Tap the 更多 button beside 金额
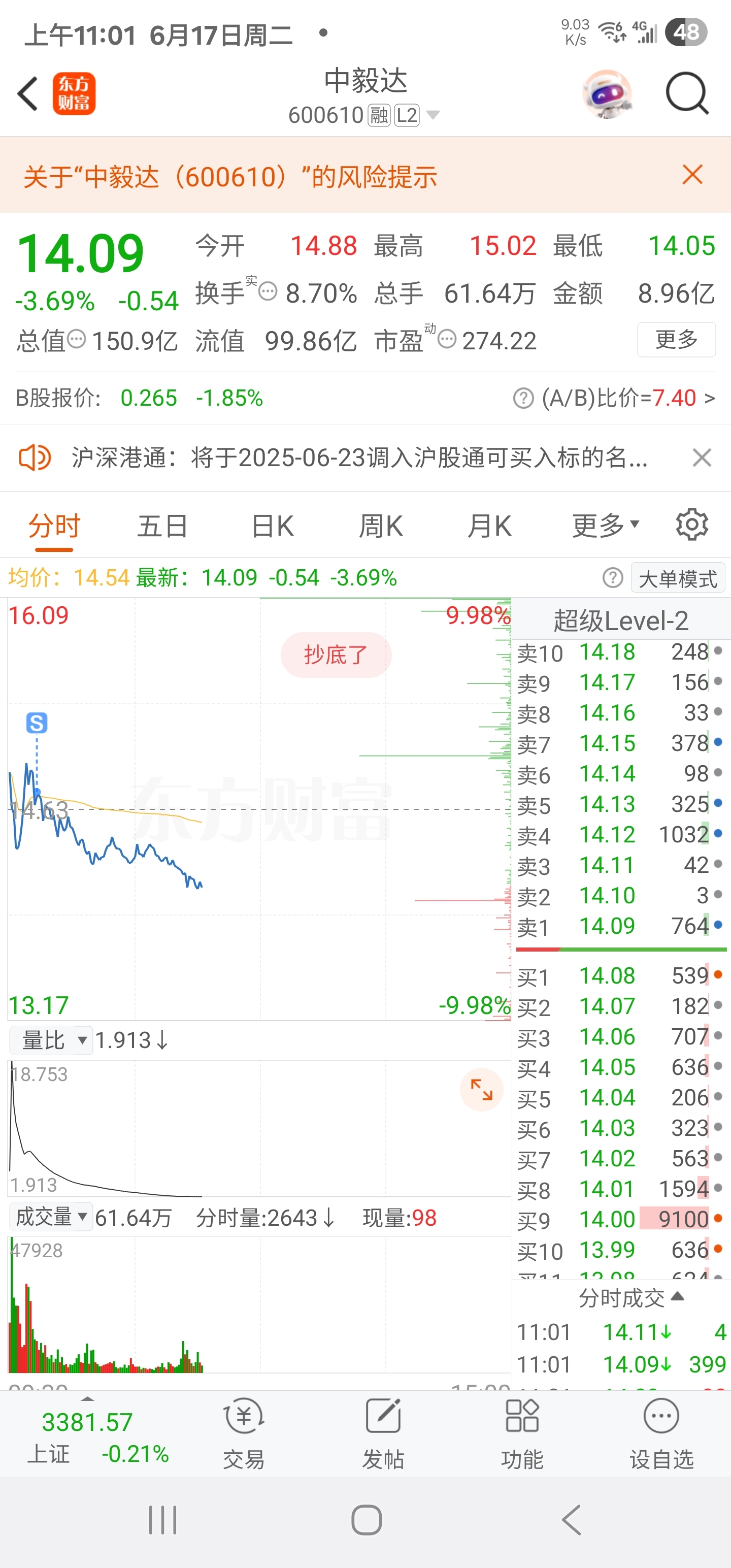This screenshot has height=1568, width=731. click(676, 339)
